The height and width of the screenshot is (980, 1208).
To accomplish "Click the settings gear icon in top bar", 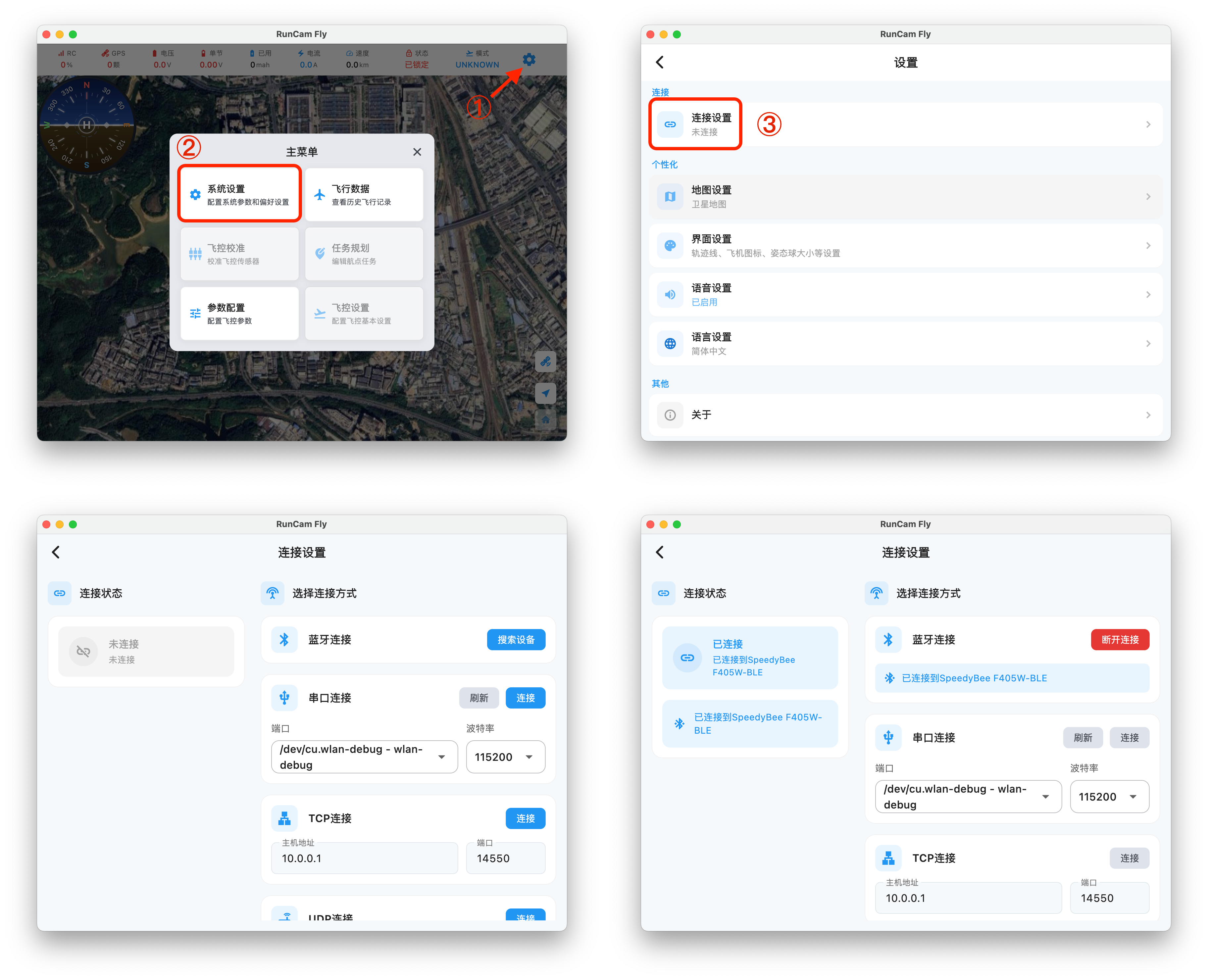I will (x=528, y=59).
